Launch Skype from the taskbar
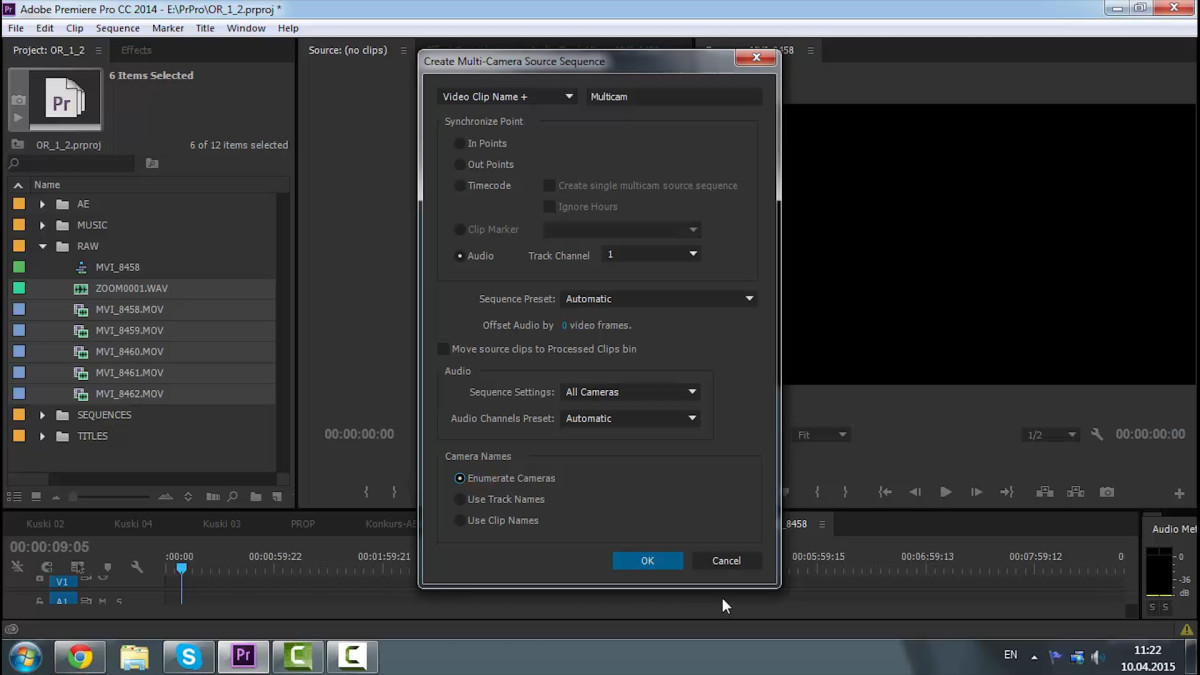Screen dimensions: 1200x675 189,656
